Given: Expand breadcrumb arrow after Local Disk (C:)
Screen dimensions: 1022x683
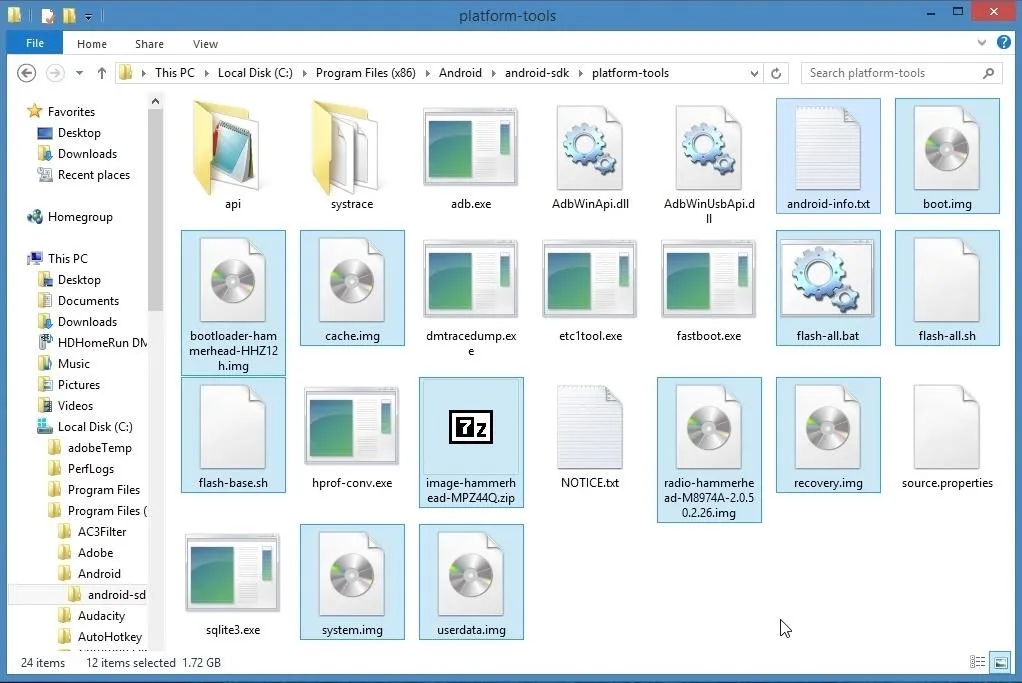Looking at the screenshot, I should 304,73.
